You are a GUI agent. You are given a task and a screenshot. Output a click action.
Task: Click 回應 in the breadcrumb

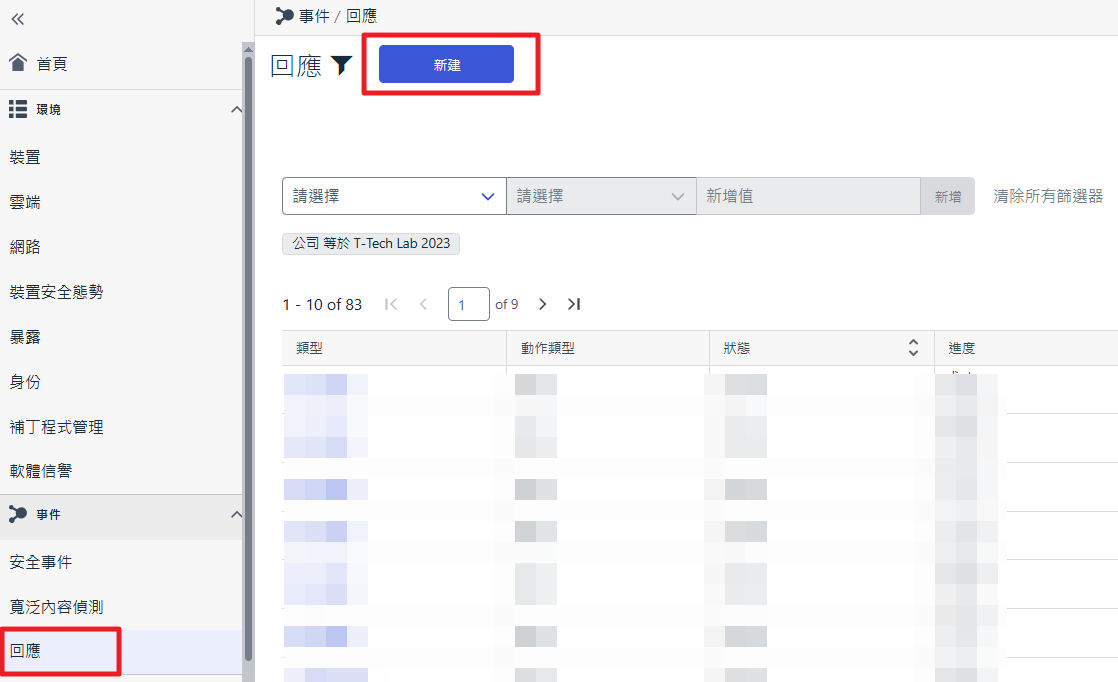[x=361, y=16]
